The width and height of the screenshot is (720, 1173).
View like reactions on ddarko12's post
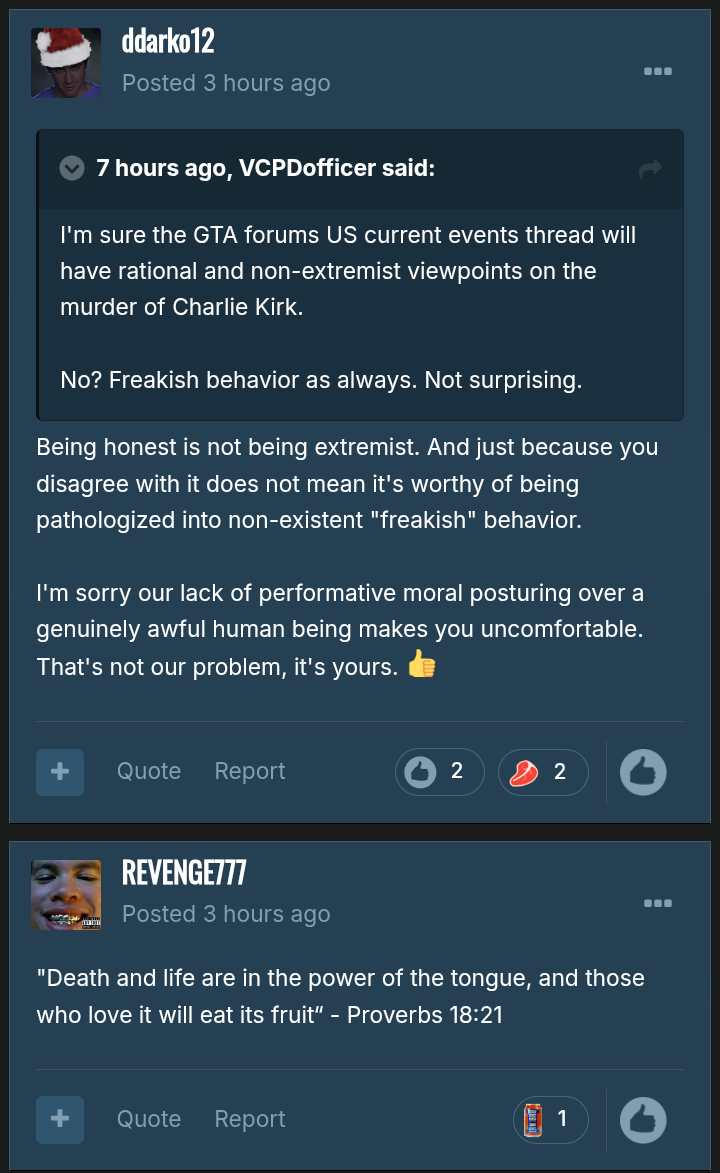click(440, 772)
